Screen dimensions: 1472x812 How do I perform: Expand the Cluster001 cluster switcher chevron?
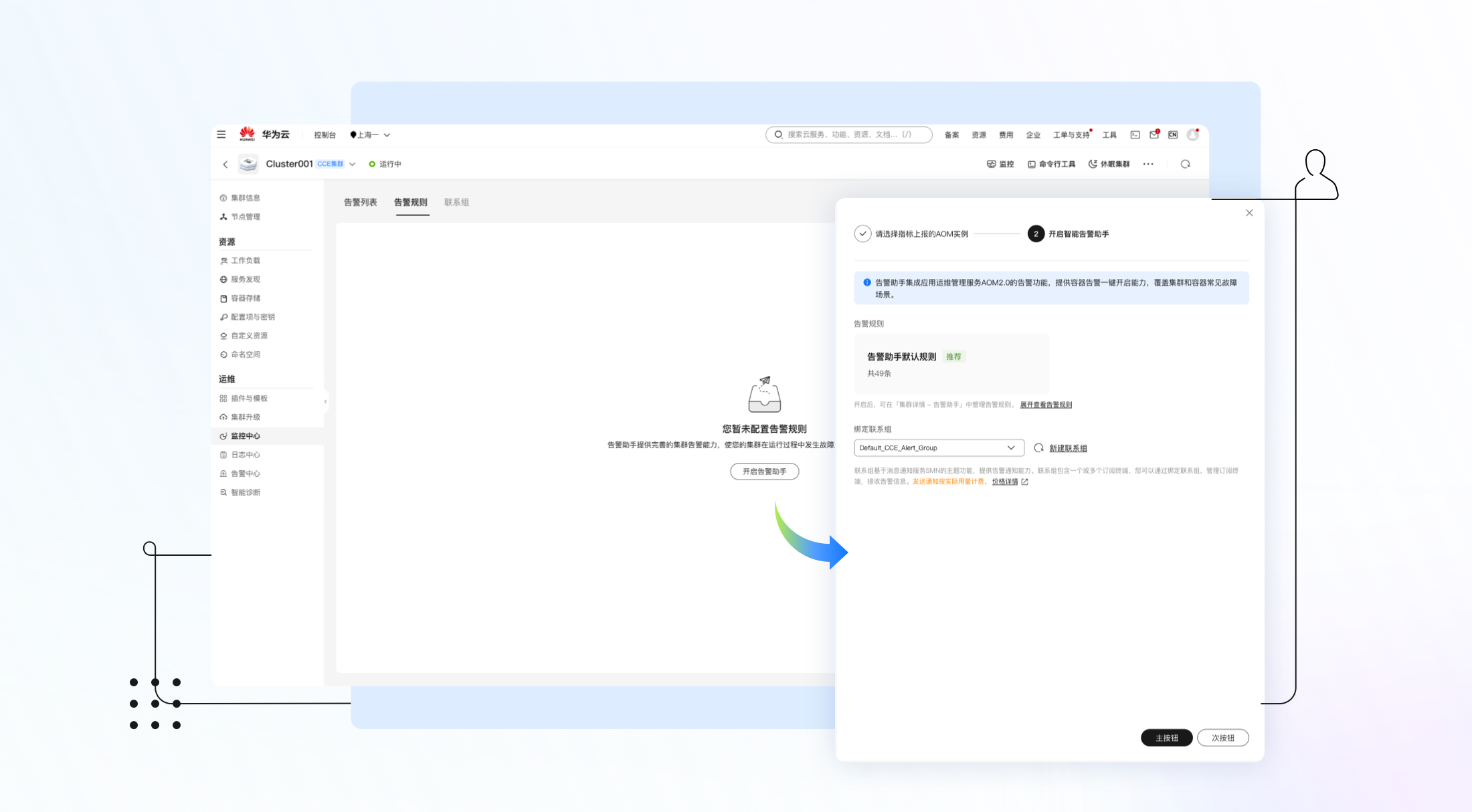point(353,164)
